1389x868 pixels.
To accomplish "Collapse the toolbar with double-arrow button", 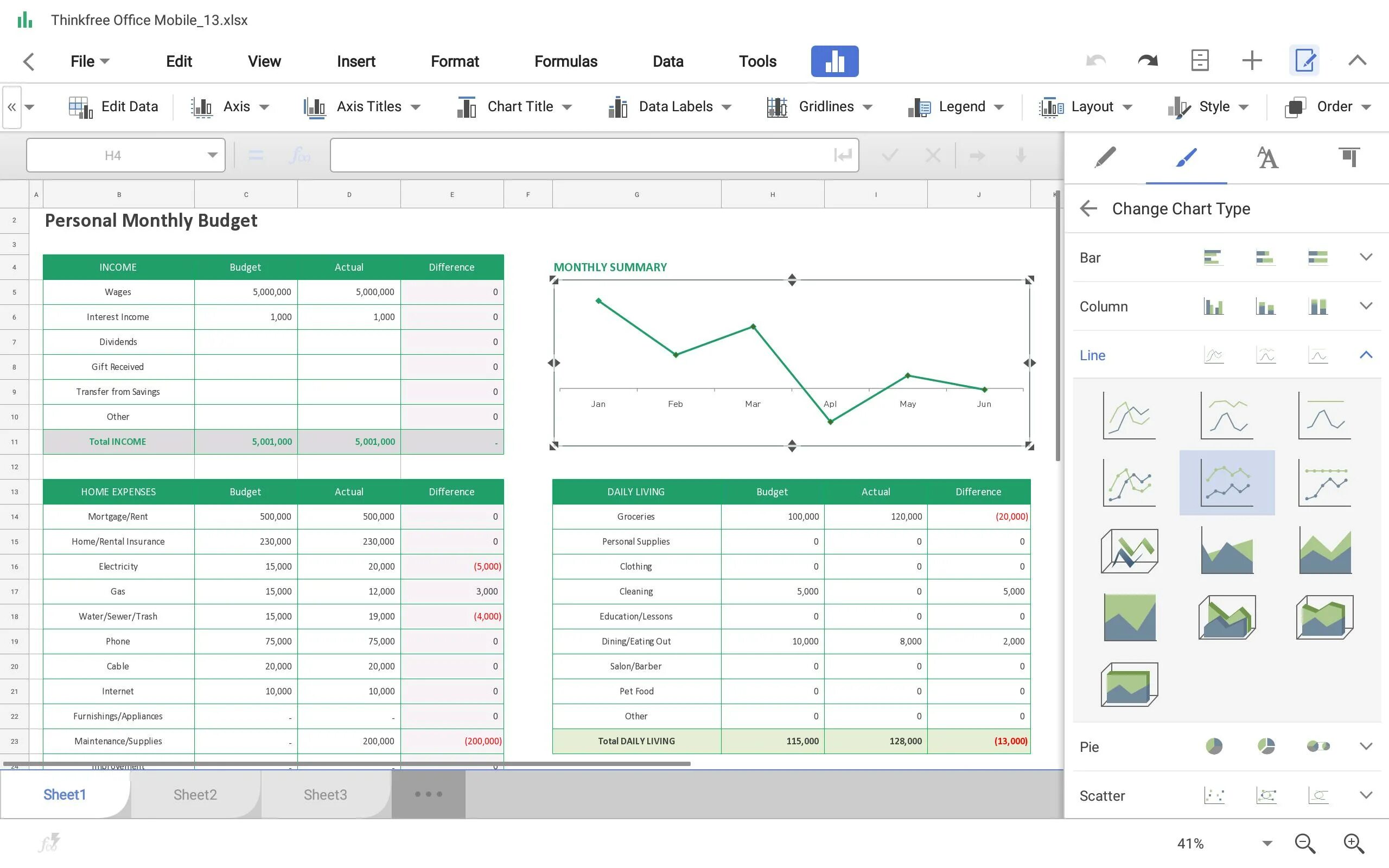I will click(x=11, y=107).
